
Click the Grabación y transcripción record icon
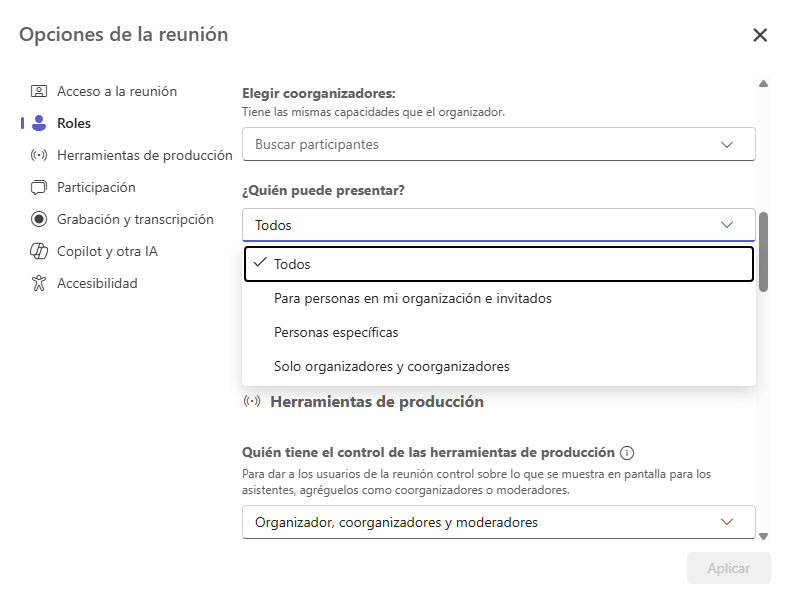click(x=39, y=219)
